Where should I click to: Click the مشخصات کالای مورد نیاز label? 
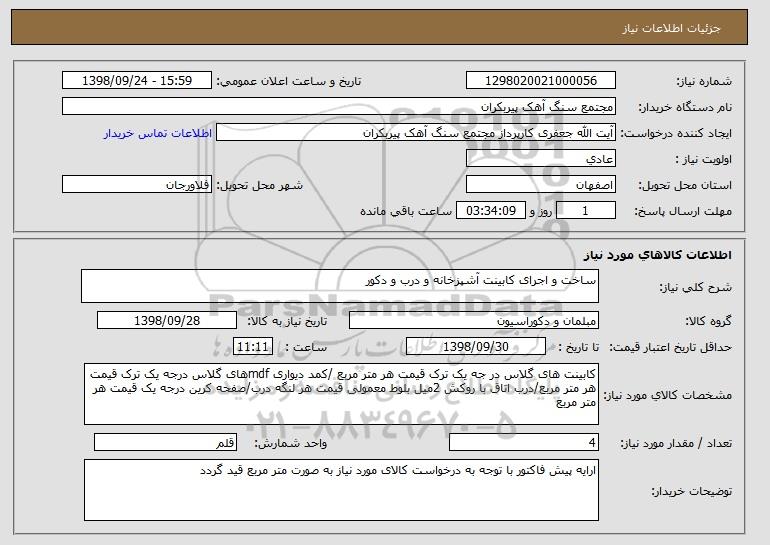(667, 395)
